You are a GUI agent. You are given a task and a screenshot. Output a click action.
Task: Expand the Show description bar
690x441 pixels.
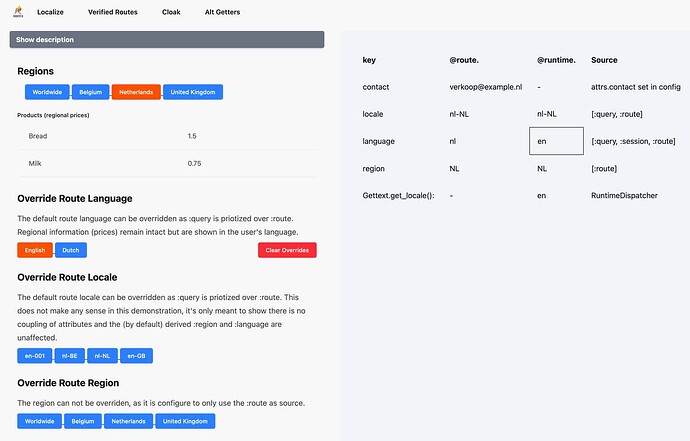pos(167,39)
